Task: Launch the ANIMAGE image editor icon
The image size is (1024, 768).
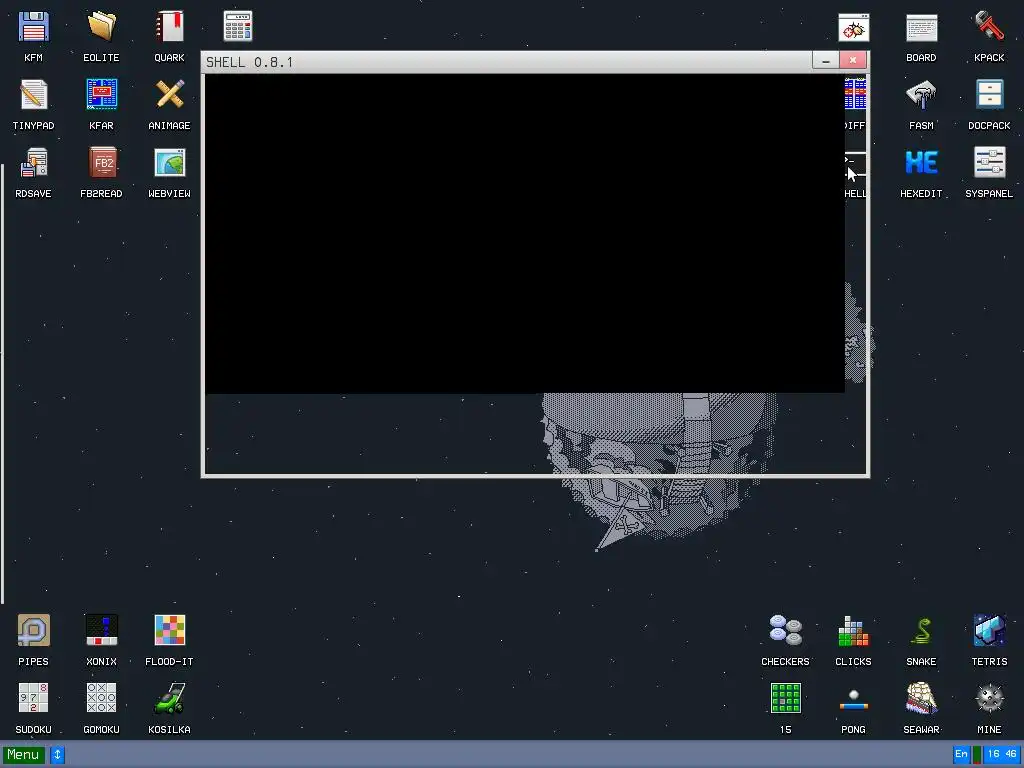Action: [x=169, y=95]
